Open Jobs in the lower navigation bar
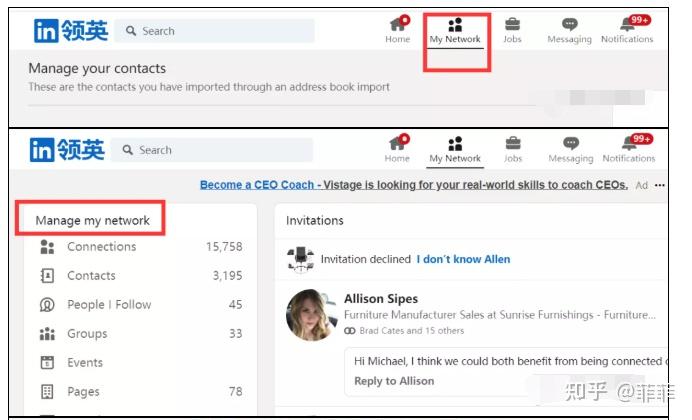Viewport: 692px width, 420px height. [x=513, y=150]
